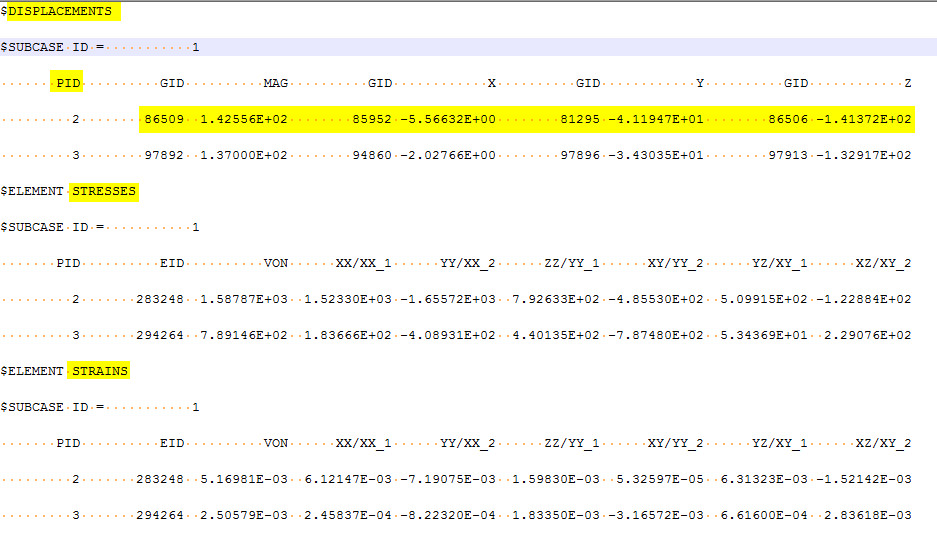The image size is (937, 539).
Task: Click the highlighted STRAINS keyword
Action: [x=100, y=371]
